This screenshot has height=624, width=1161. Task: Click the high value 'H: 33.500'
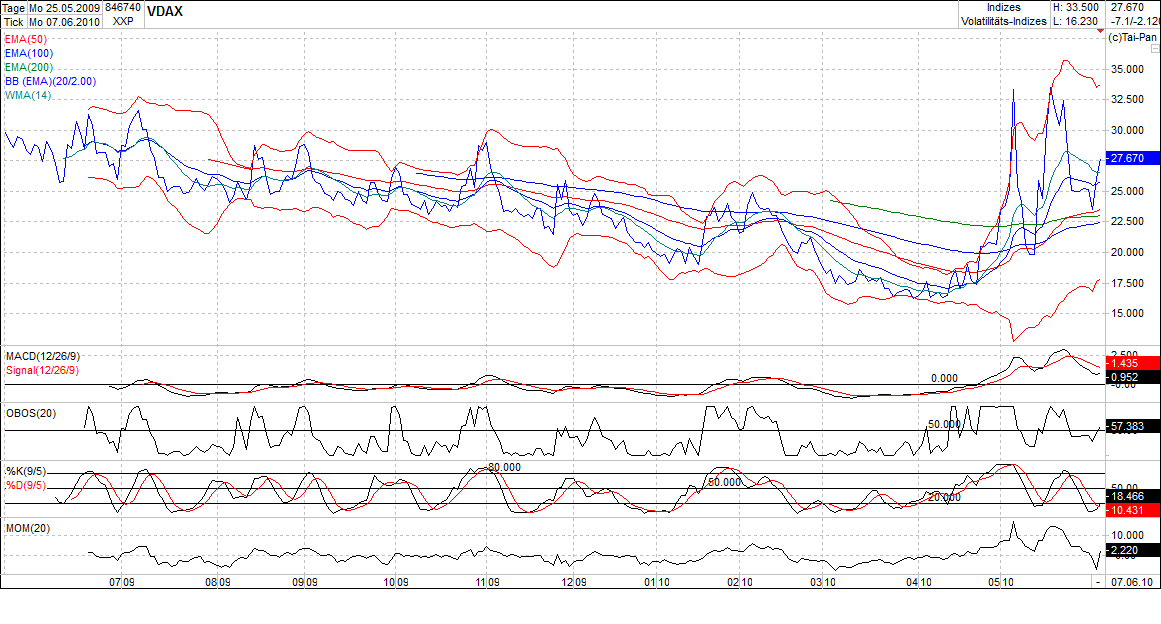click(1076, 7)
